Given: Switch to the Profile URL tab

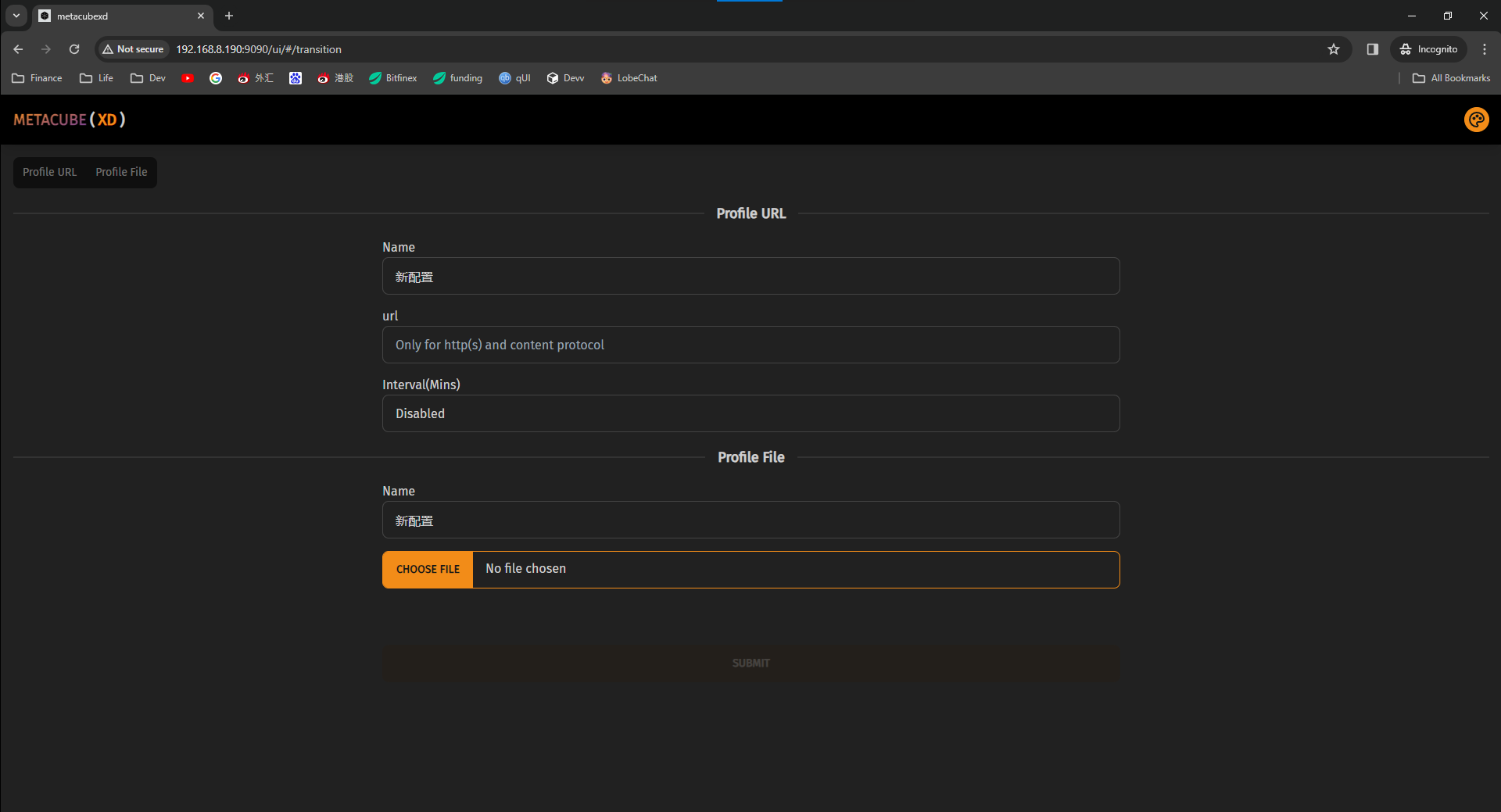Looking at the screenshot, I should (50, 172).
